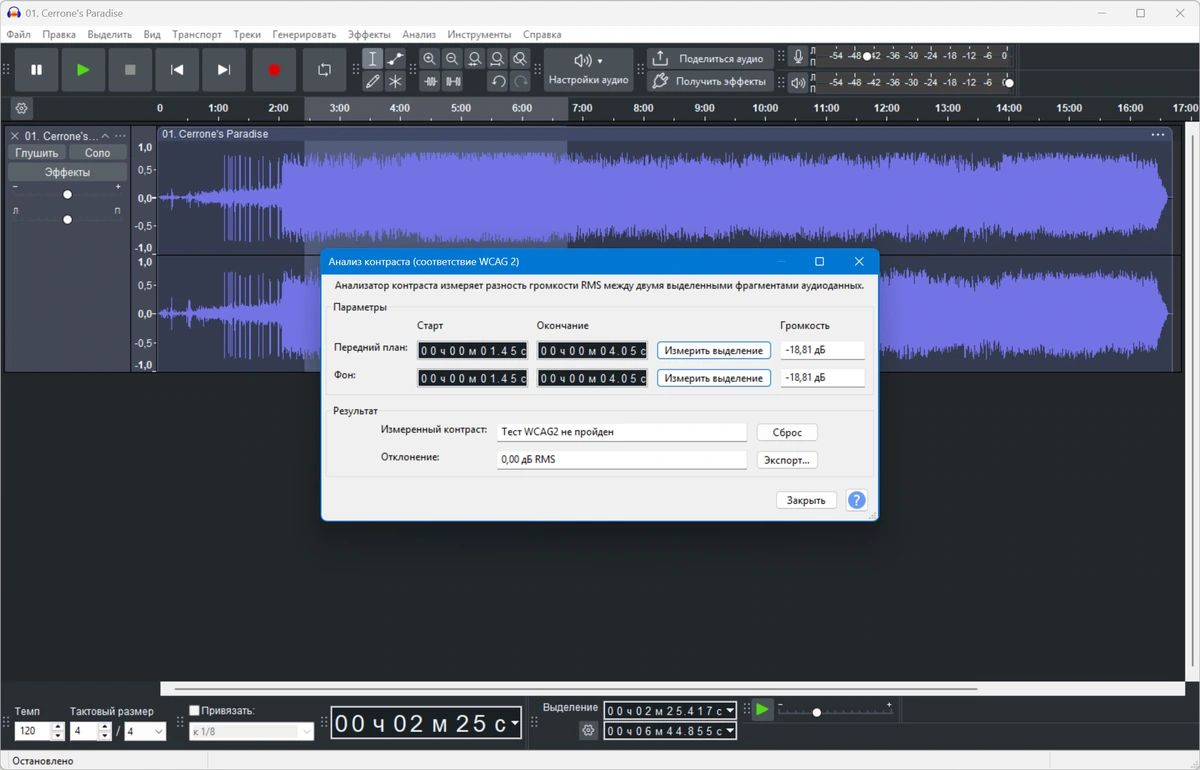Stop playback with the Stop button
1200x770 pixels.
(130, 70)
